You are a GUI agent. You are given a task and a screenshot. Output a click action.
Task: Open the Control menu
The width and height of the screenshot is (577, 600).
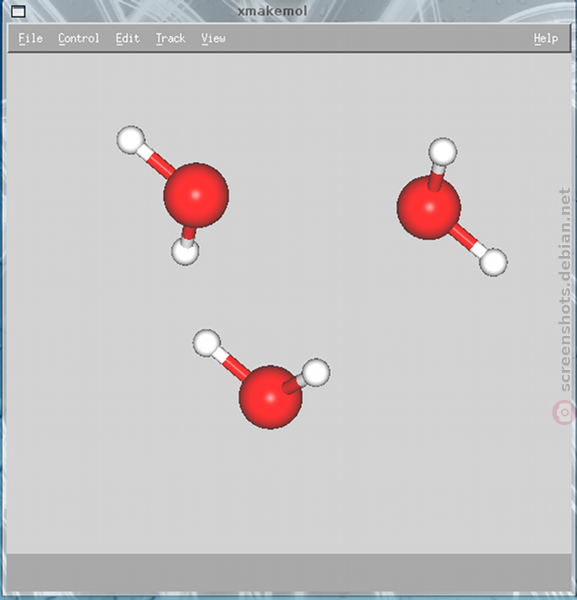point(78,38)
